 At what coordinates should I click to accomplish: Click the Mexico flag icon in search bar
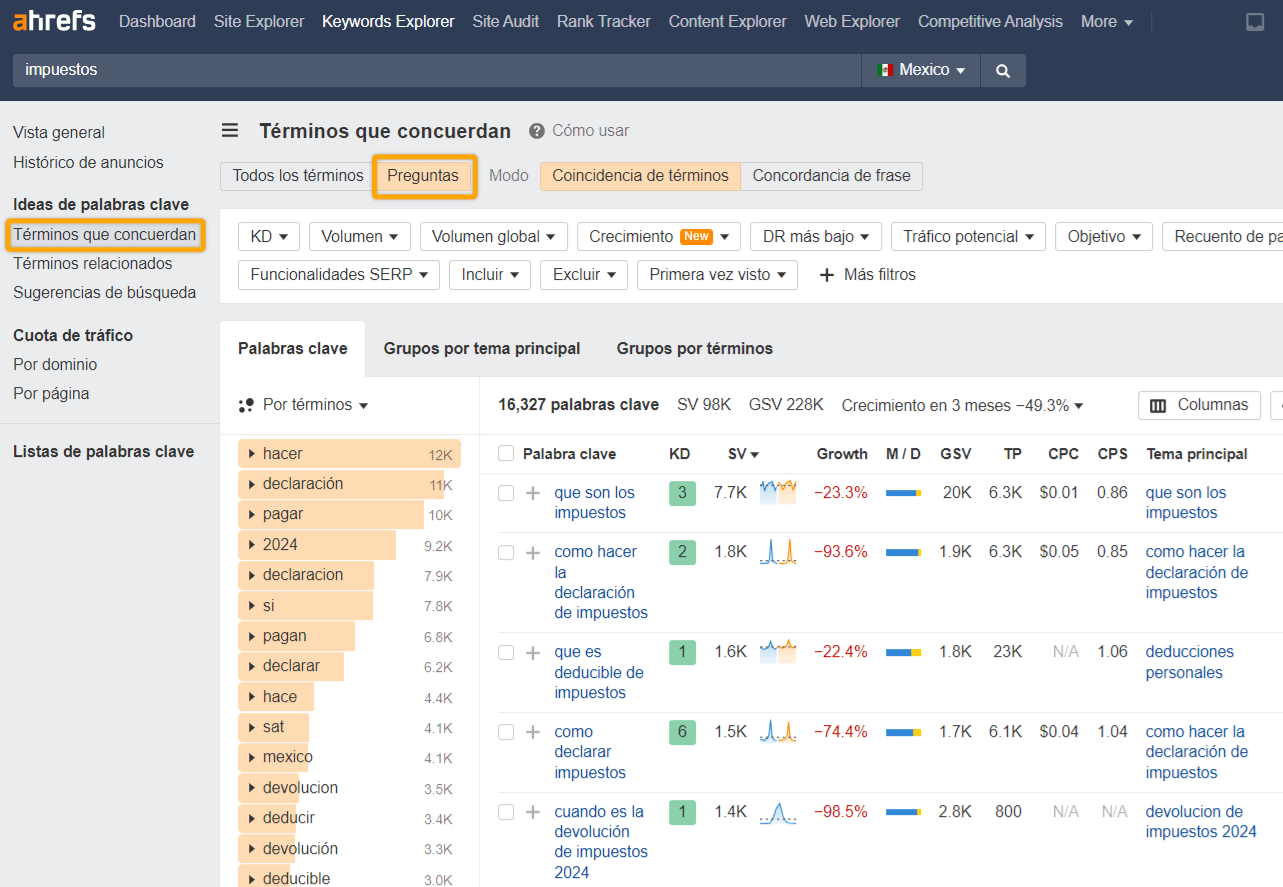coord(886,70)
